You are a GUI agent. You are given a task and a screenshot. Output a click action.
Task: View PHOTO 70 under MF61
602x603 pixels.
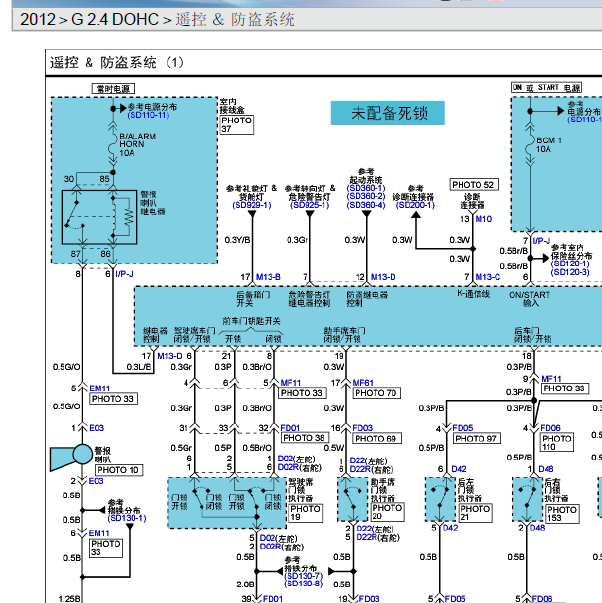point(377,393)
